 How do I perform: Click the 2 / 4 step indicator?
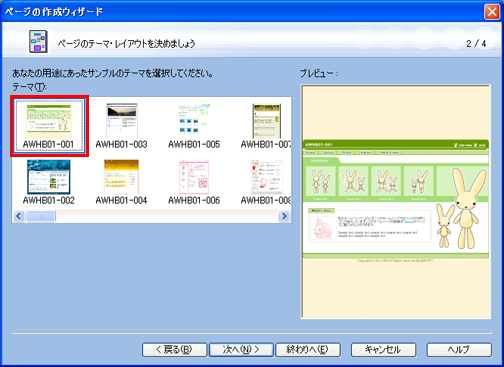(476, 44)
